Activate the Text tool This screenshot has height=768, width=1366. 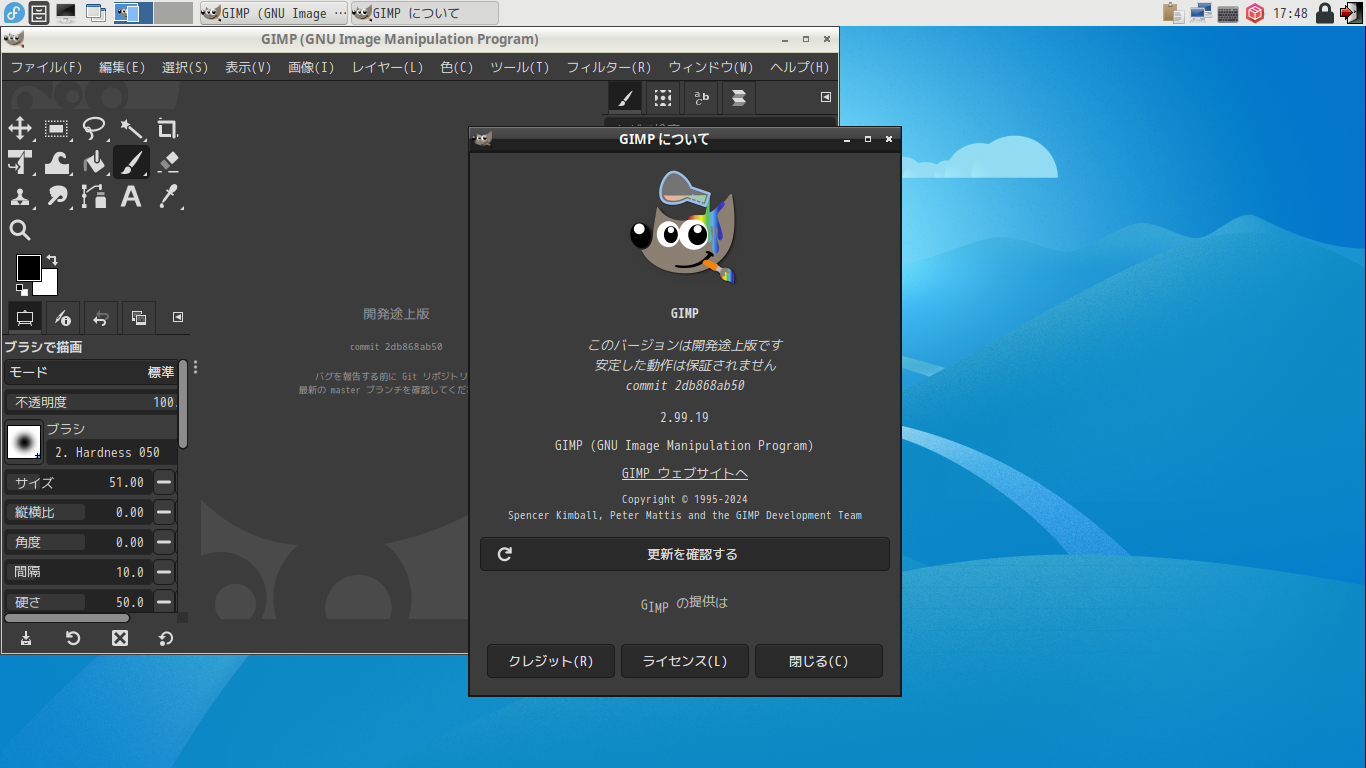click(131, 196)
